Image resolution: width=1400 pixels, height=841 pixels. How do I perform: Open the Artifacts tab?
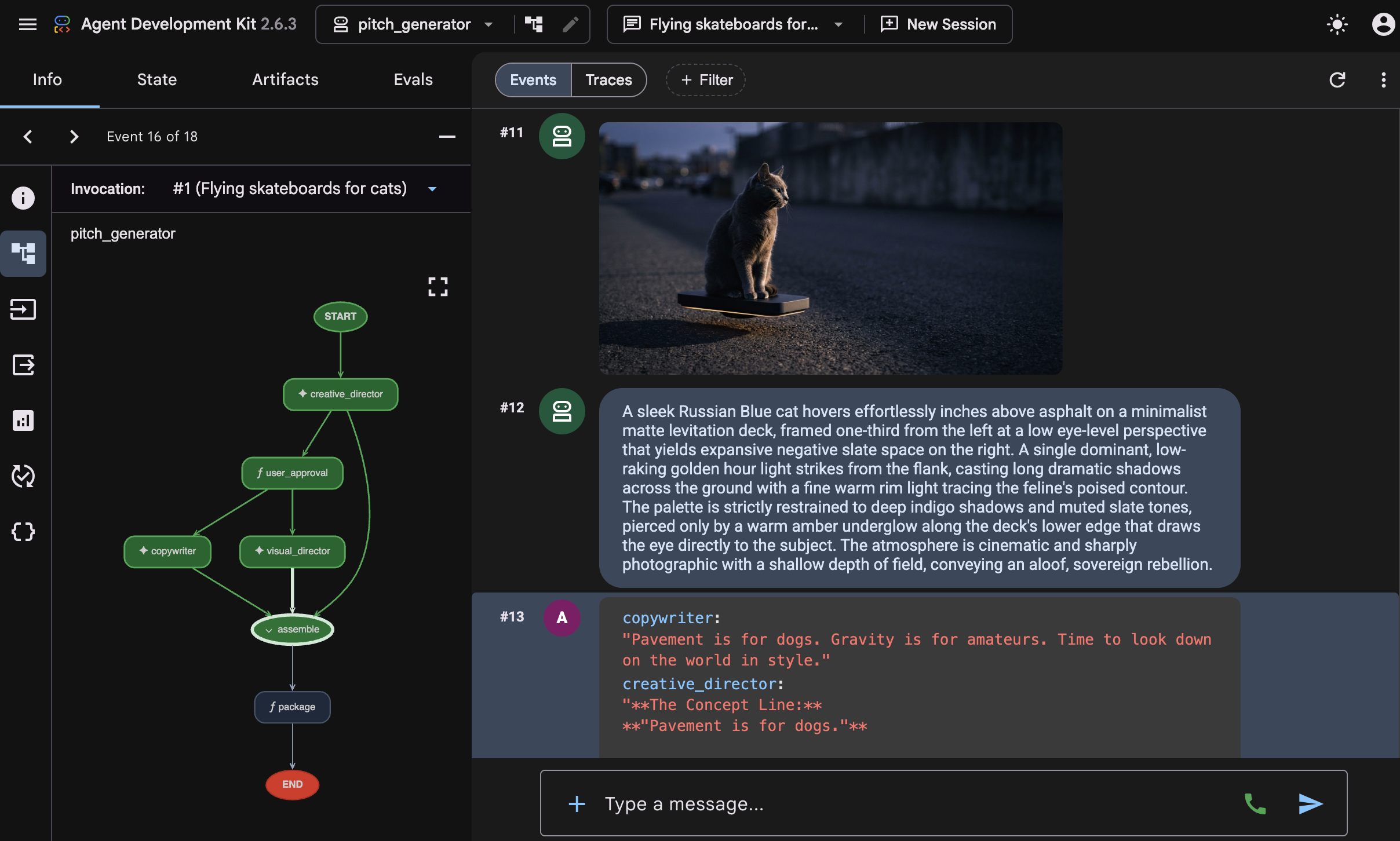285,79
